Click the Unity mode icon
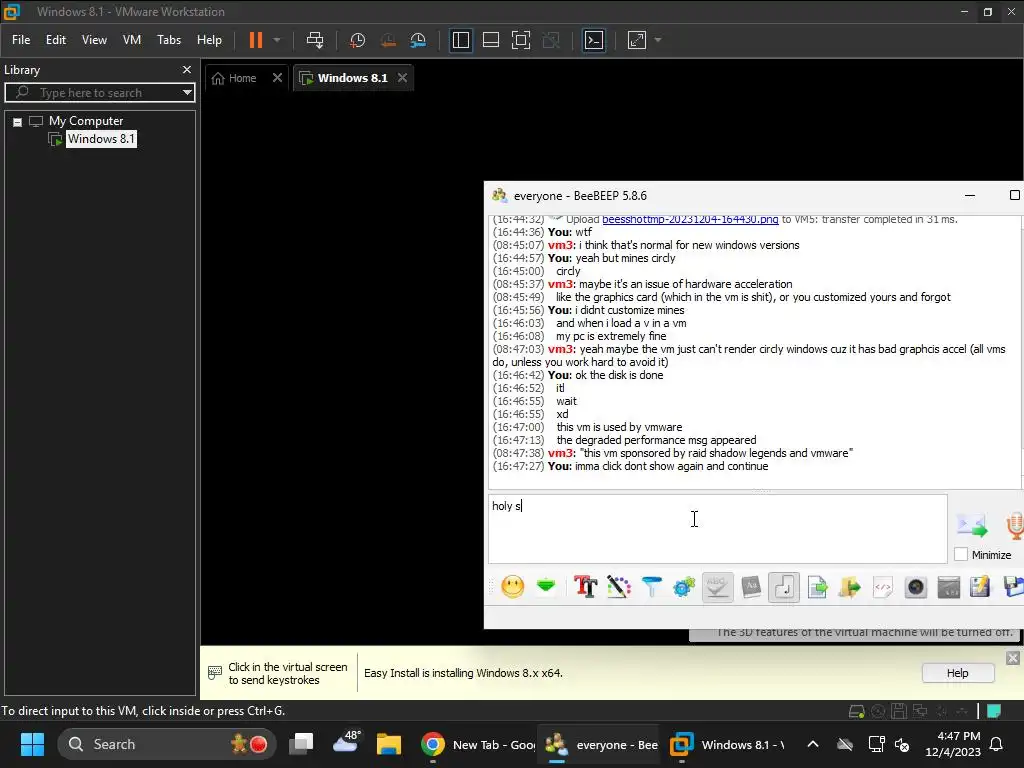Image resolution: width=1024 pixels, height=768 pixels. coord(551,40)
